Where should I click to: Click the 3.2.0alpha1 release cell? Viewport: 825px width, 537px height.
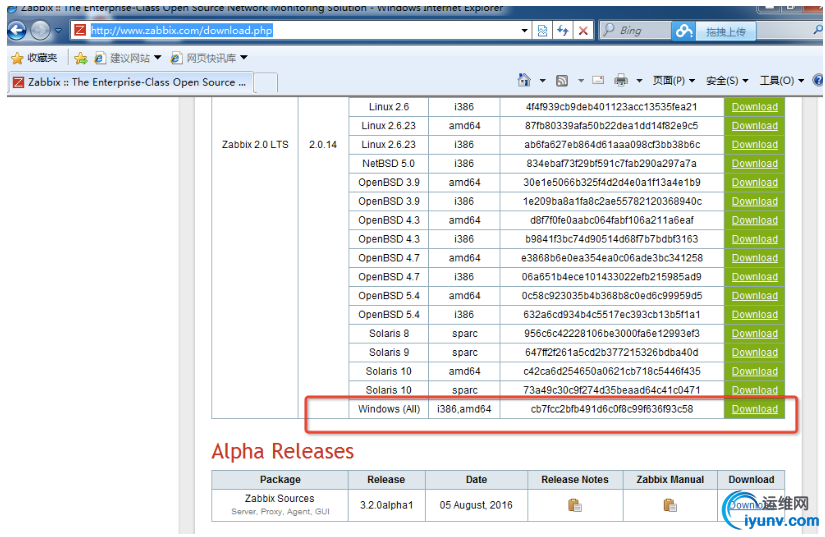(386, 505)
